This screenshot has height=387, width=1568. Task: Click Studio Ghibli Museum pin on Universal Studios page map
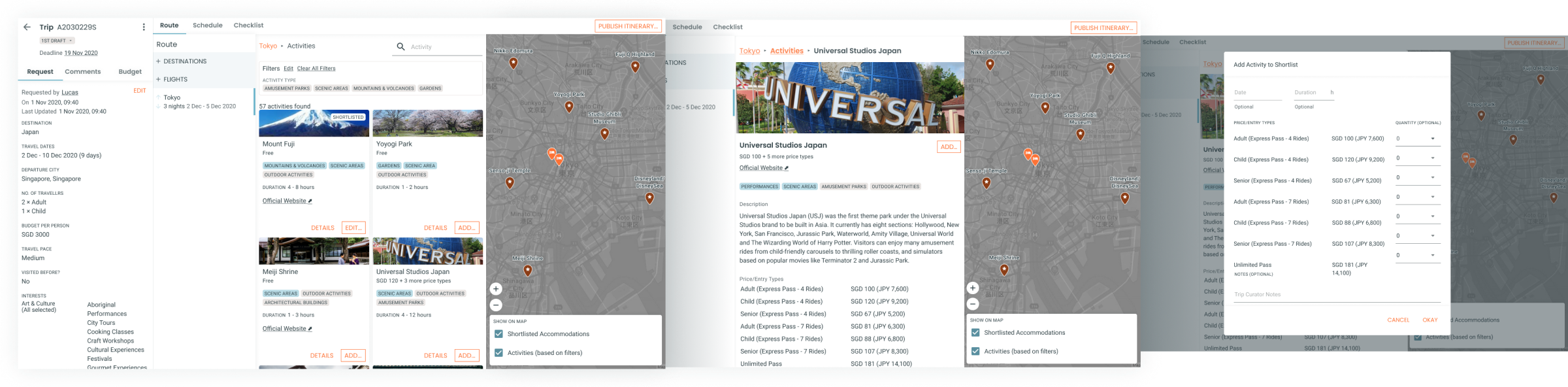[x=1081, y=135]
